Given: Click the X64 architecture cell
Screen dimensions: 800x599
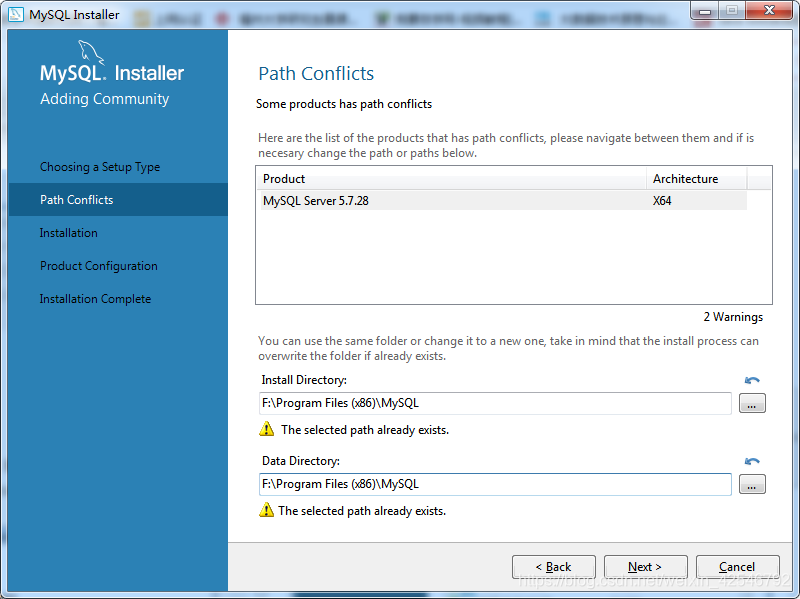Looking at the screenshot, I should (x=662, y=201).
